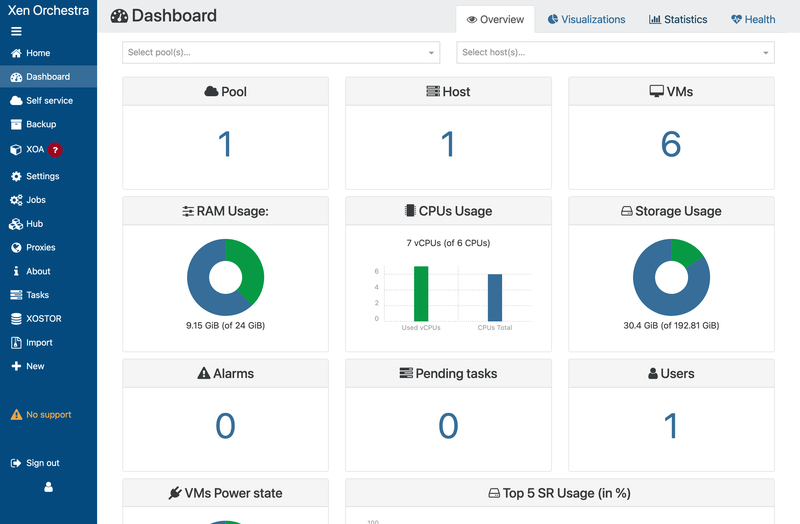
Task: Click the Self service cloud icon
Action: (16, 101)
